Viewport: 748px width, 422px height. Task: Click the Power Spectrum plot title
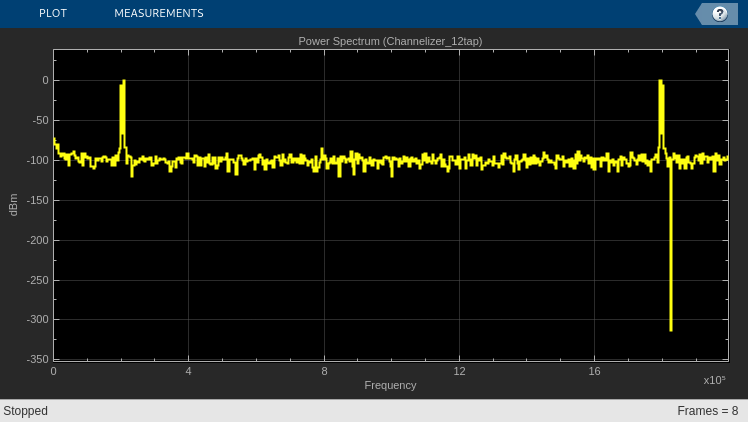pos(390,41)
